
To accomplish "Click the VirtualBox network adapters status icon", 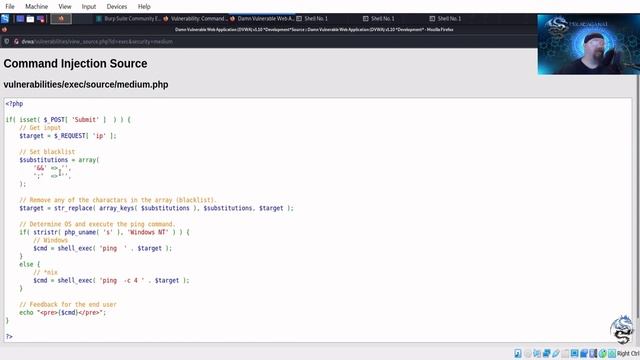I will (x=547, y=353).
